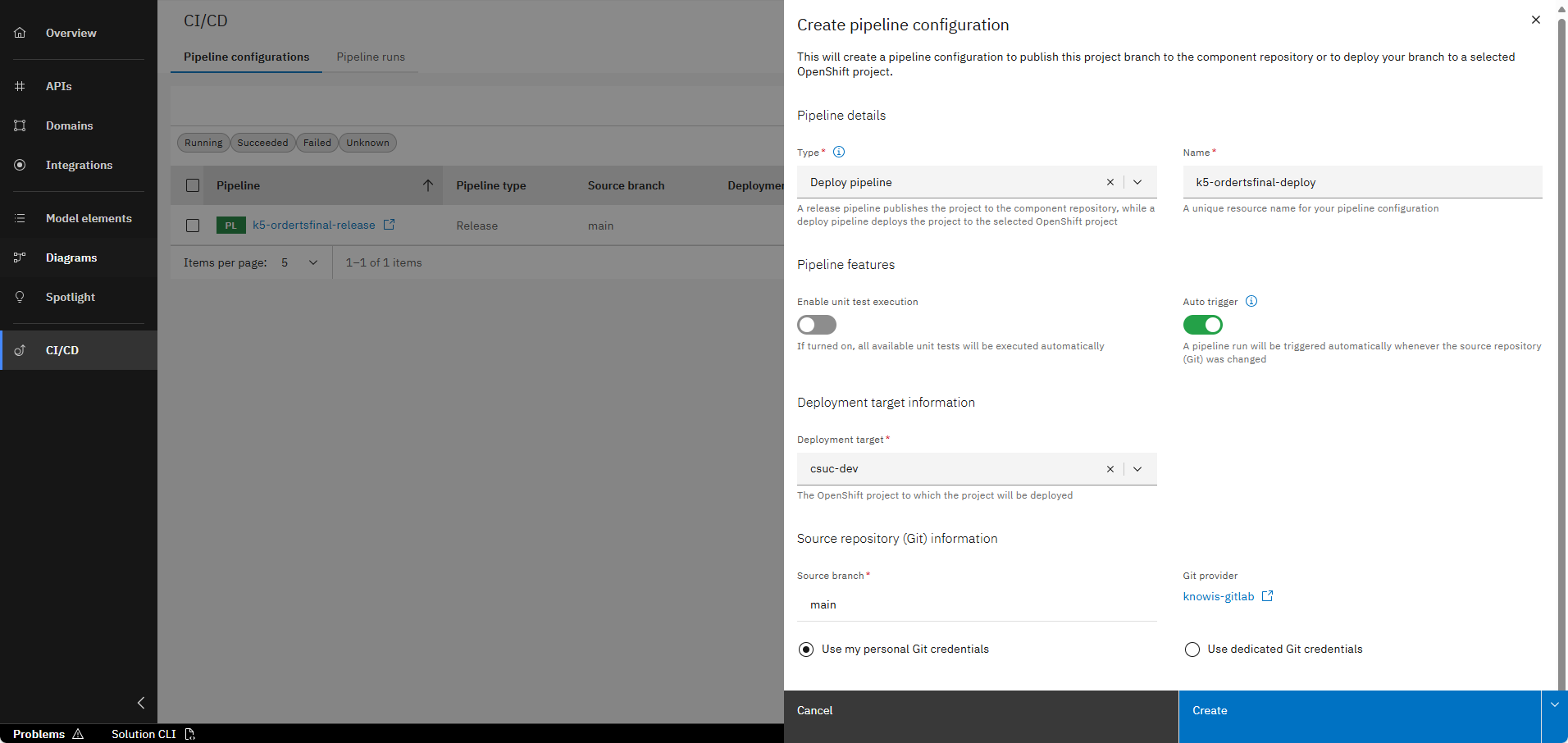
Task: Open the Diagrams panel
Action: click(71, 258)
